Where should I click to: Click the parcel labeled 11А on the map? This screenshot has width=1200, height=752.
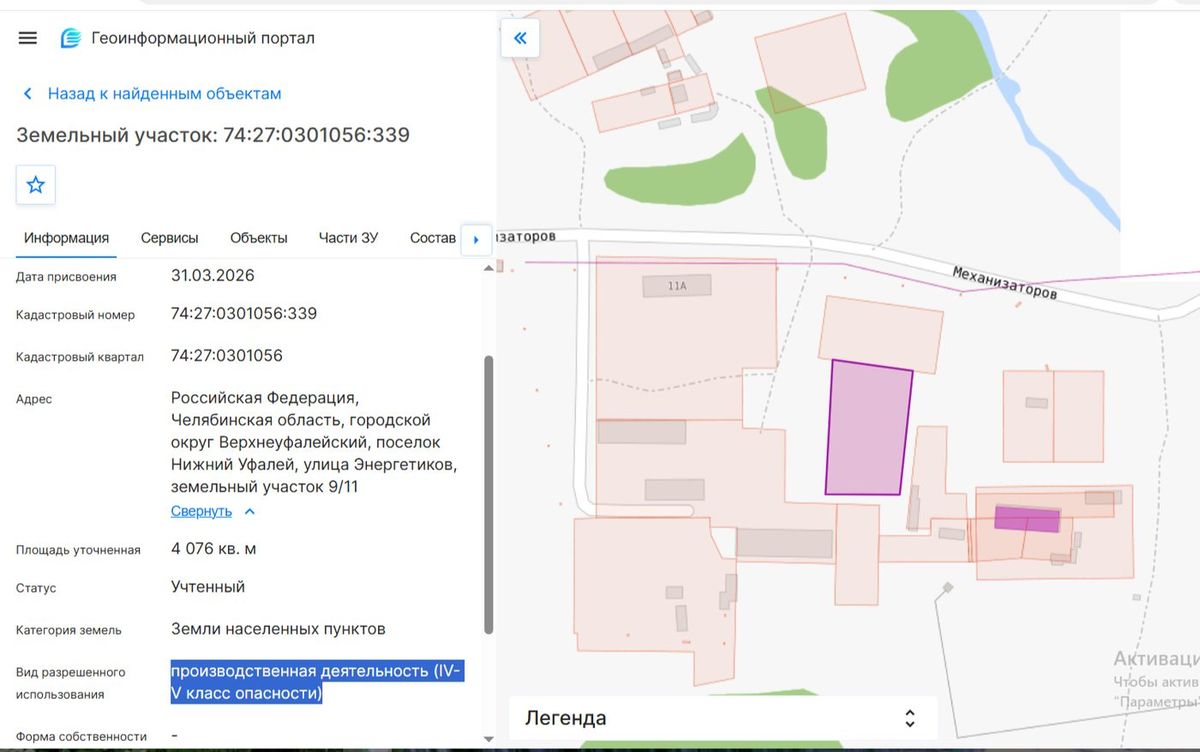pyautogui.click(x=677, y=286)
